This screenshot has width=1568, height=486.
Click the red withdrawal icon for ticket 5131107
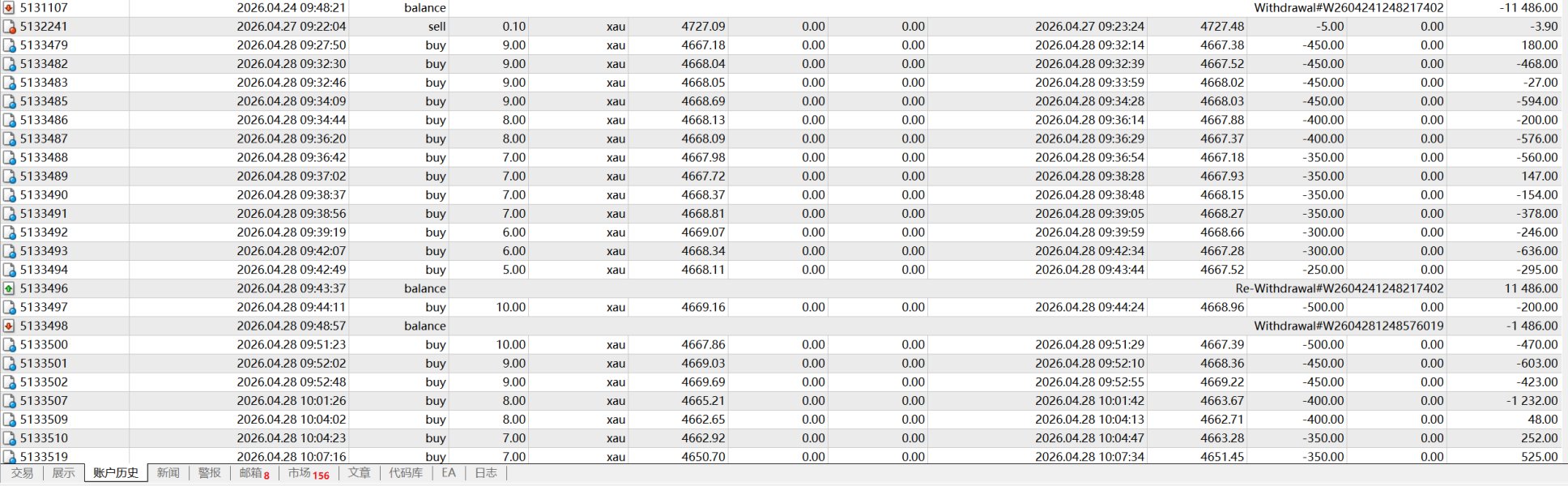pyautogui.click(x=9, y=8)
